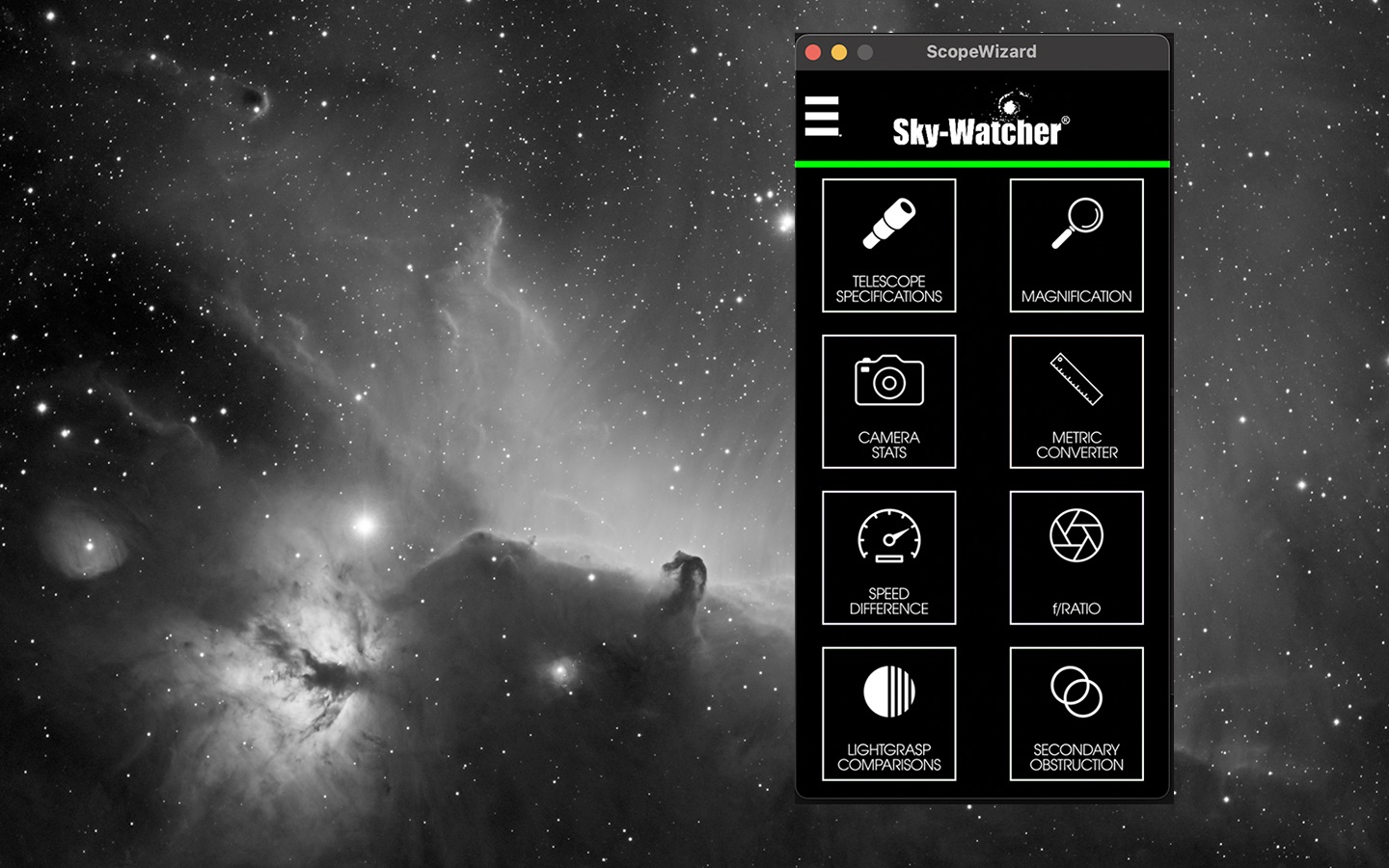Image resolution: width=1389 pixels, height=868 pixels.
Task: Open the hamburger menu in ScopeWizard
Action: [x=823, y=116]
